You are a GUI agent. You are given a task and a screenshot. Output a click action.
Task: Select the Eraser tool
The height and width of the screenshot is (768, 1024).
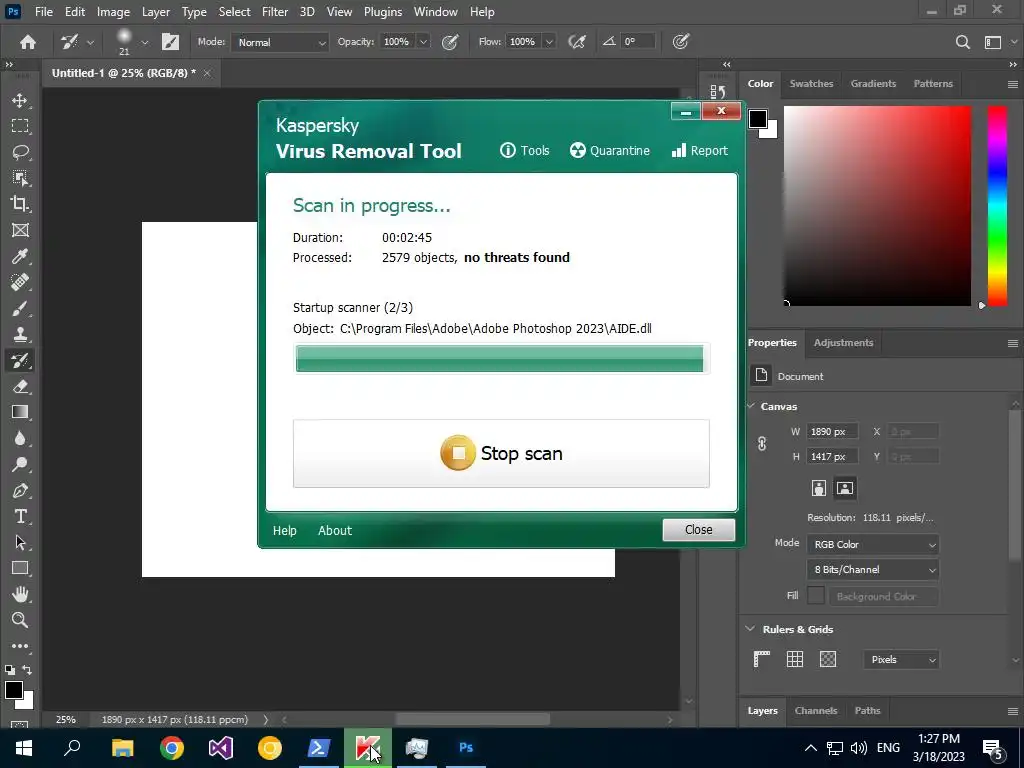coord(20,386)
